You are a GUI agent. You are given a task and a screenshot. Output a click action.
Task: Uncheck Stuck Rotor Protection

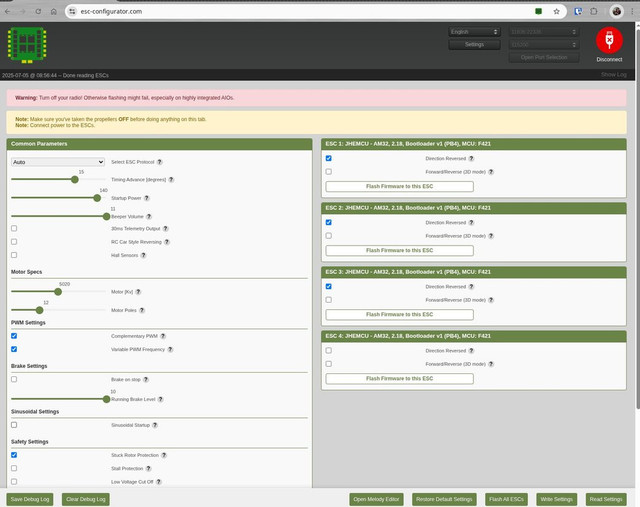[14, 455]
